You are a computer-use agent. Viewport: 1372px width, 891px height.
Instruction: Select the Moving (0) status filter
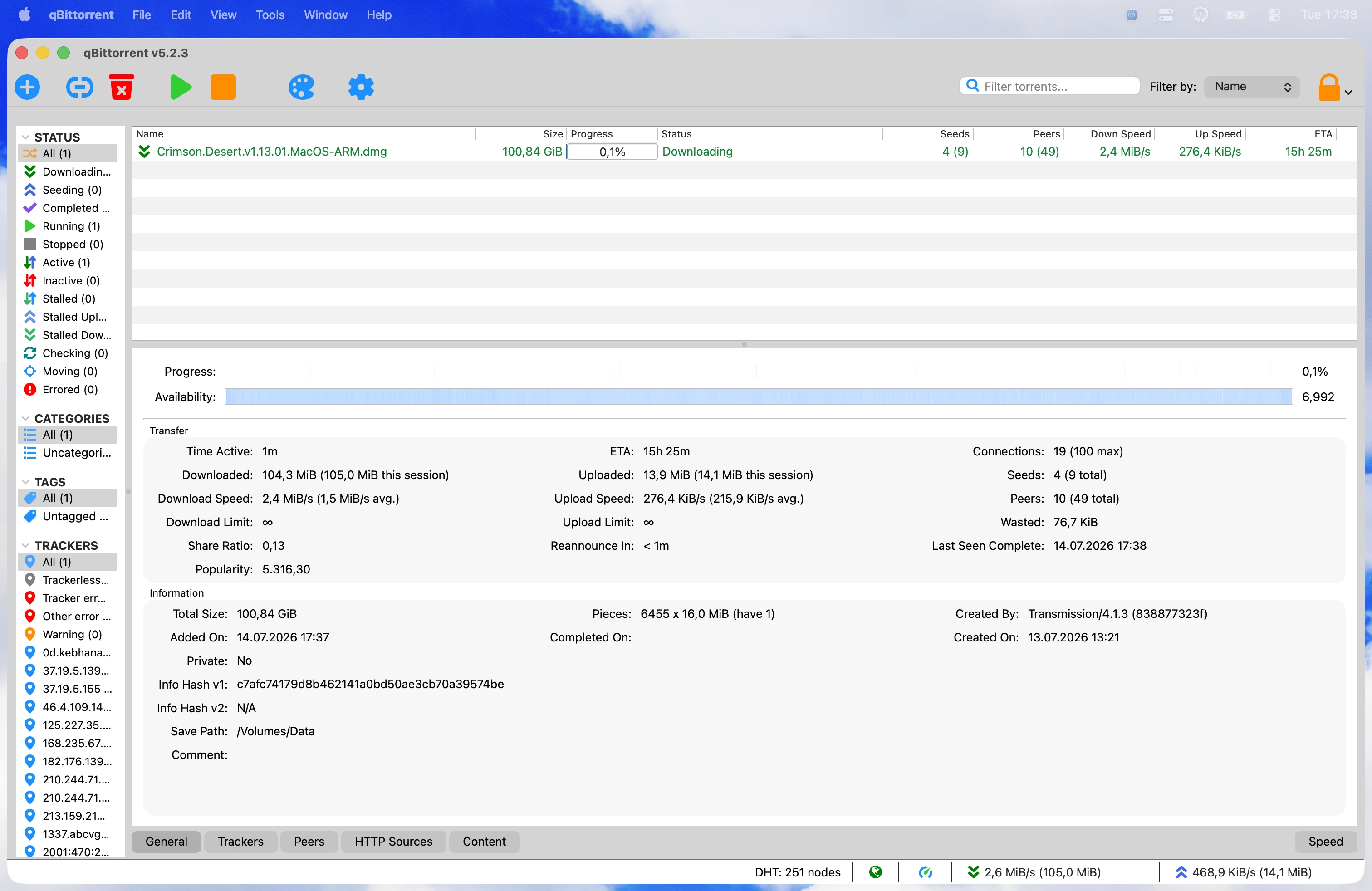click(68, 371)
